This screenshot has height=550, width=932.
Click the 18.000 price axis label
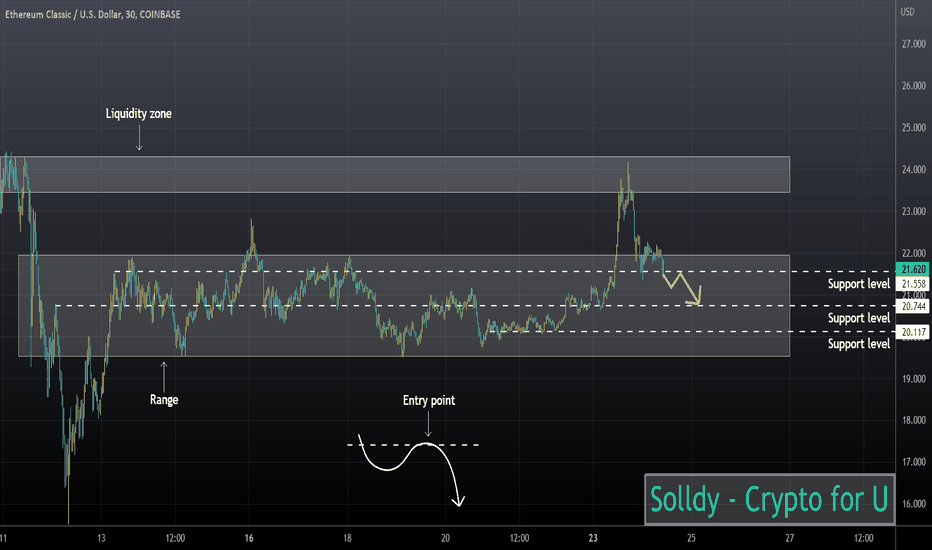coord(914,420)
